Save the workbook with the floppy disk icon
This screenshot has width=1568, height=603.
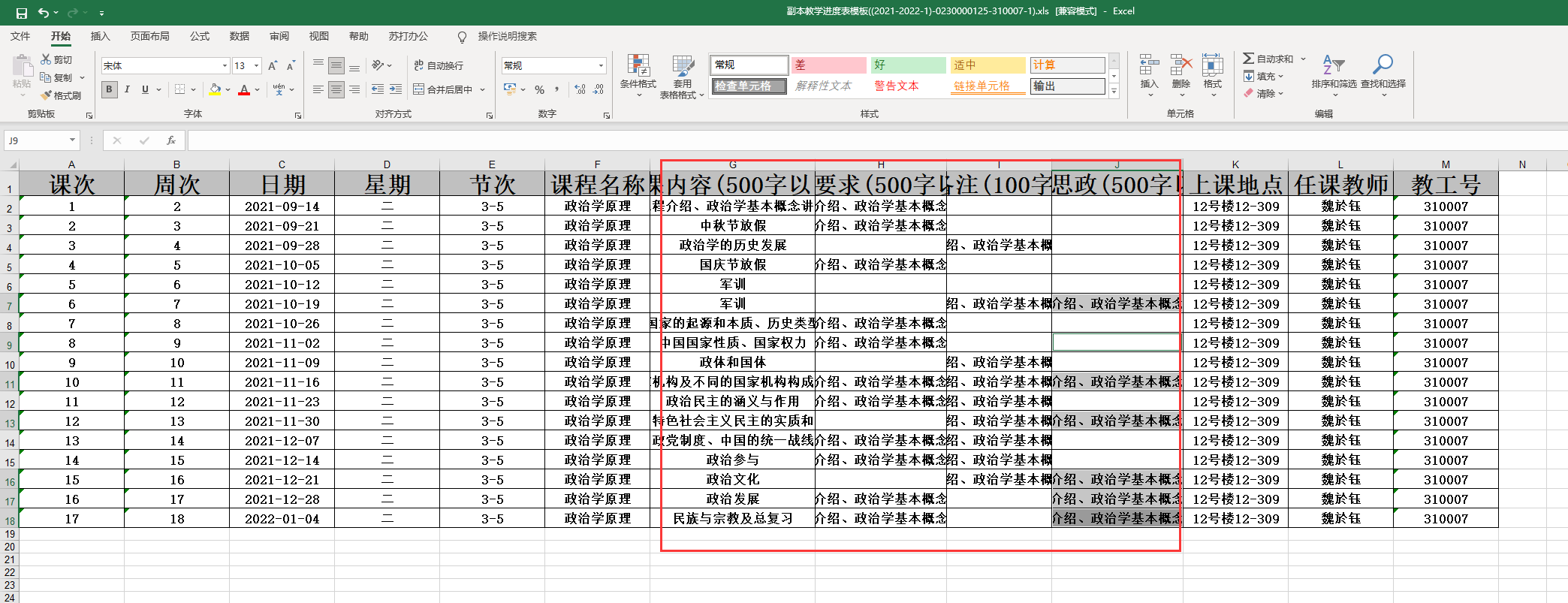click(21, 13)
